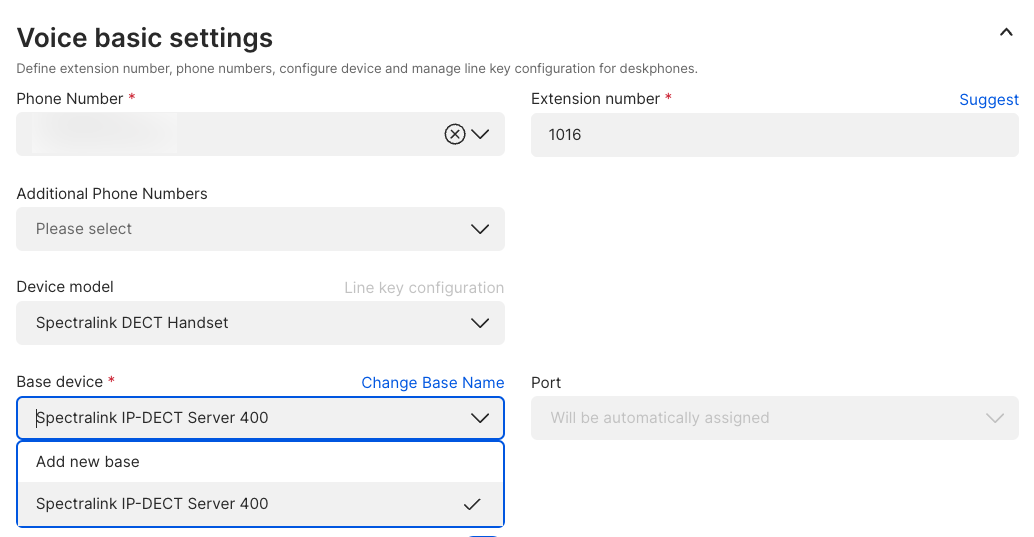Click the Port label

pos(546,383)
